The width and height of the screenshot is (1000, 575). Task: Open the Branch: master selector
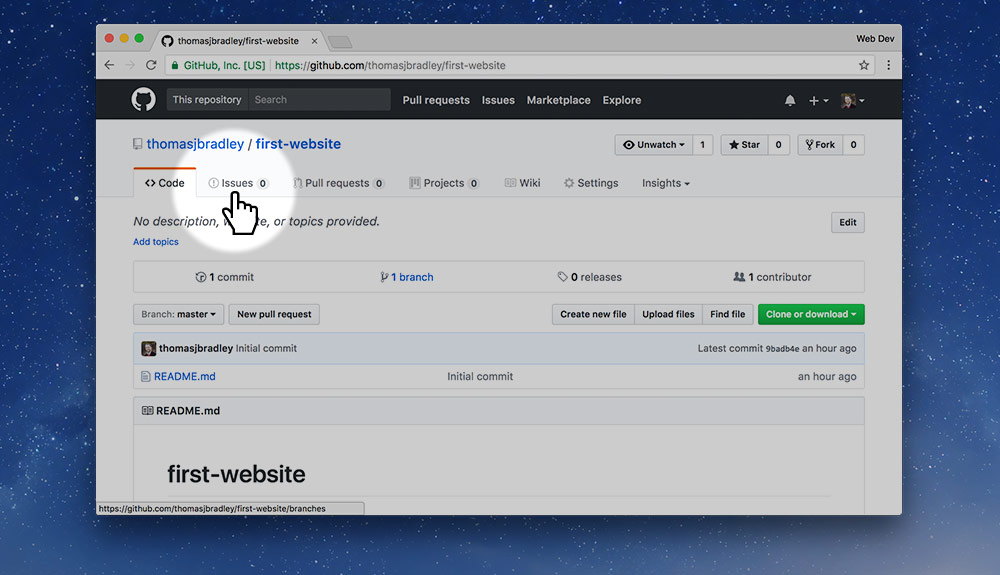click(178, 314)
